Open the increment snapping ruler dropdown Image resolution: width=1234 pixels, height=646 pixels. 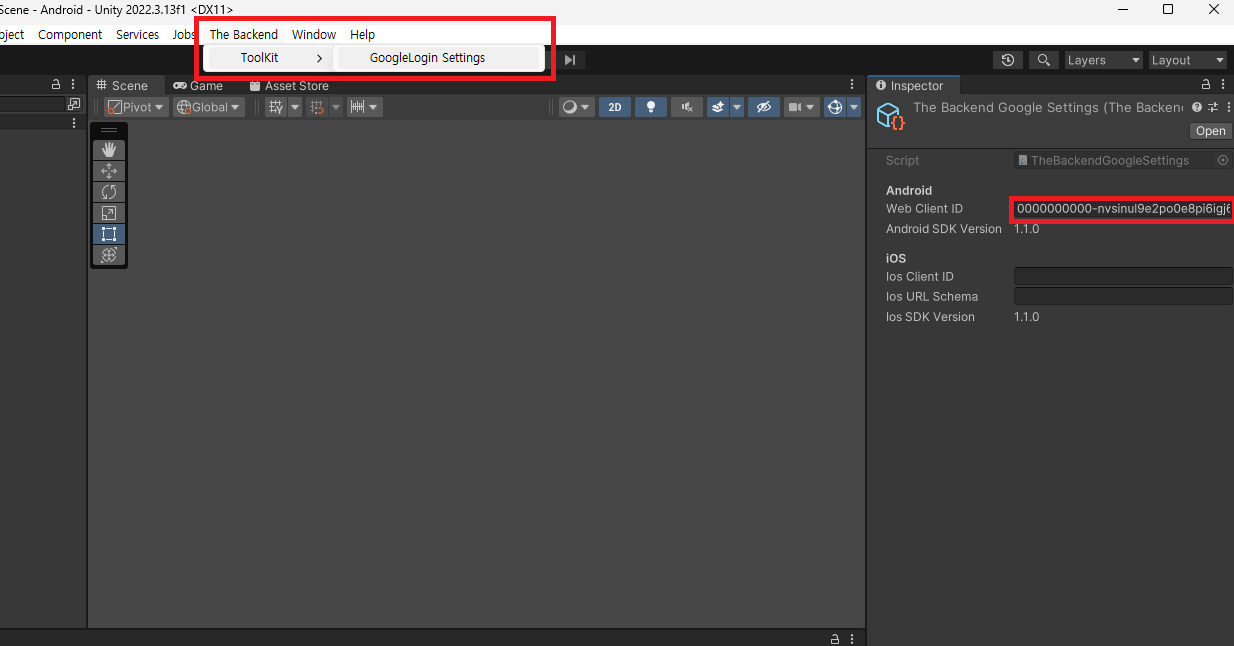364,107
